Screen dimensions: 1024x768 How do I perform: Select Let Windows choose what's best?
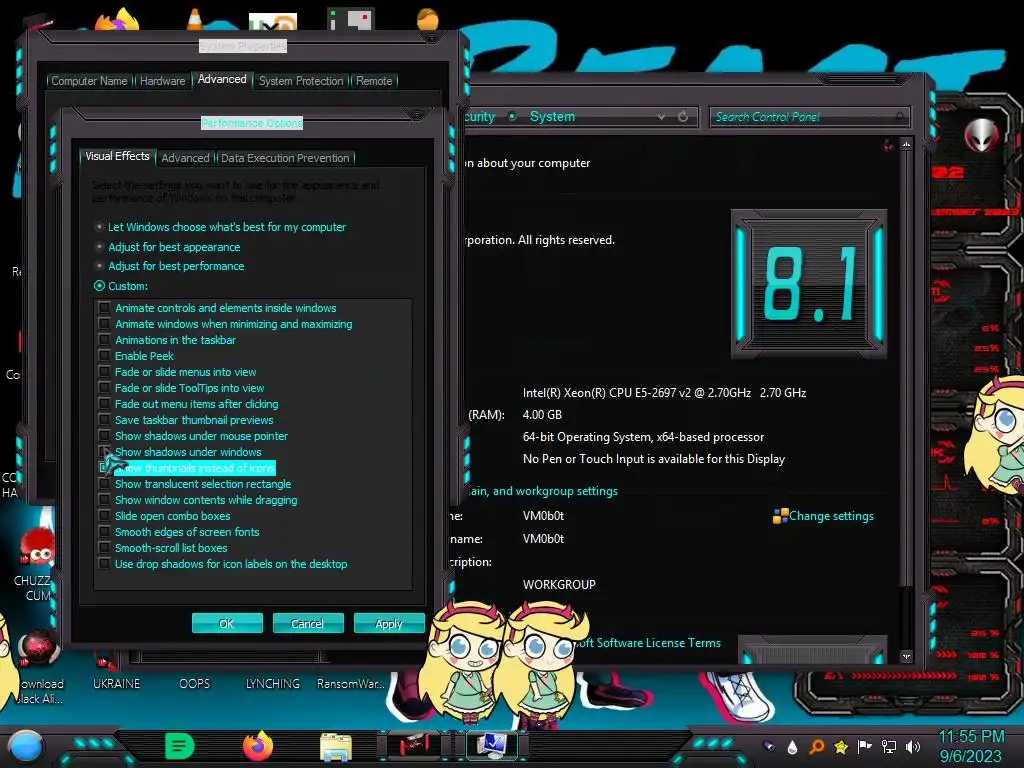coord(99,227)
